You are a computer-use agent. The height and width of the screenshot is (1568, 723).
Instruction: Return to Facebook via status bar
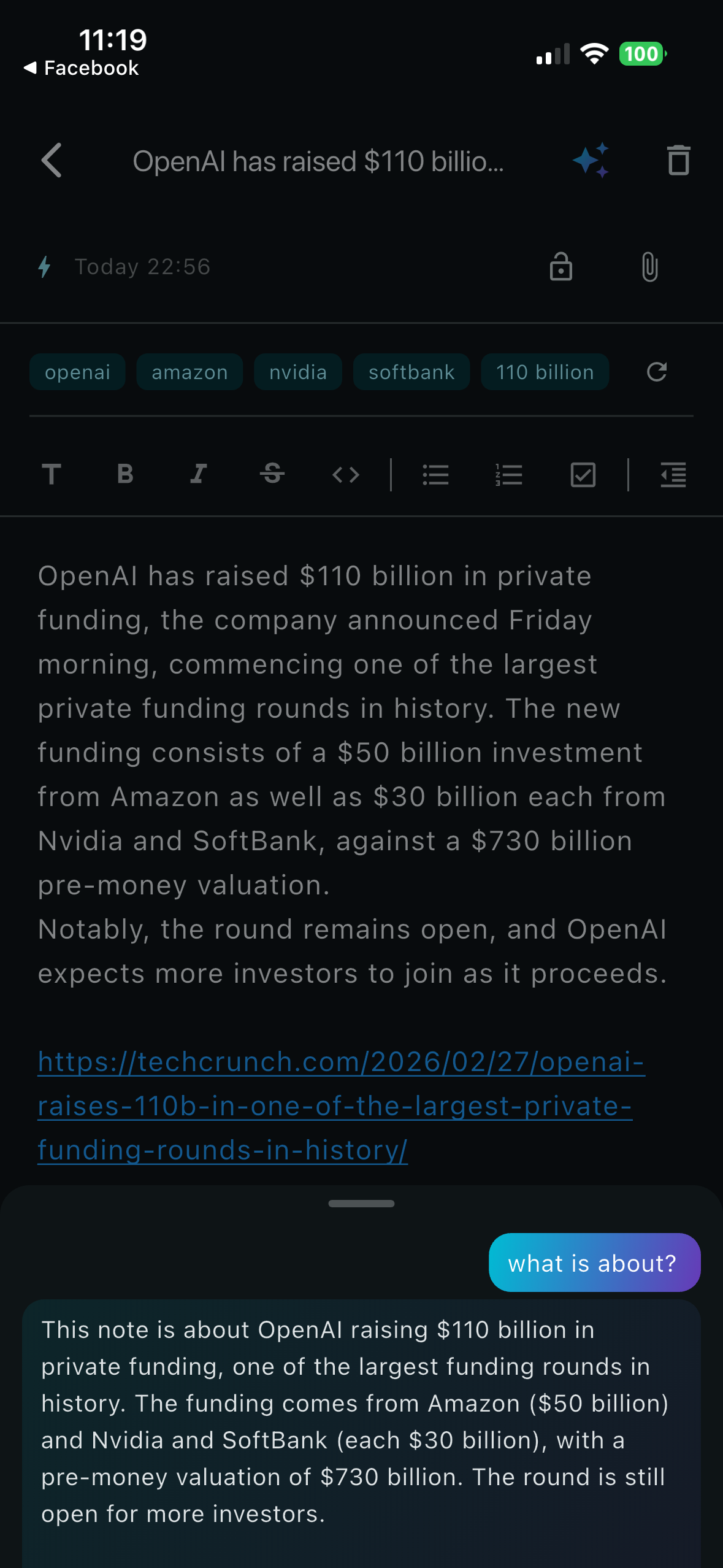[81, 67]
